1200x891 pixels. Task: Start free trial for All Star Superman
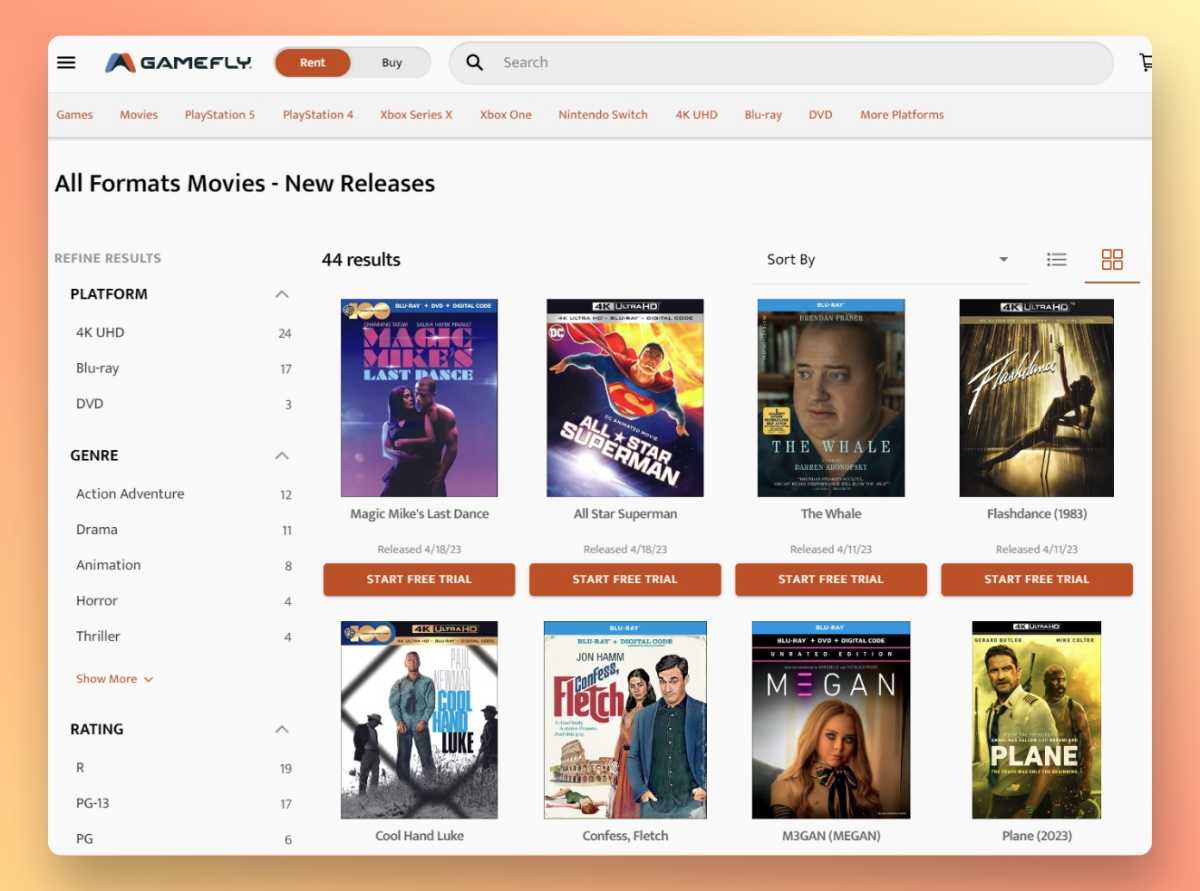625,579
